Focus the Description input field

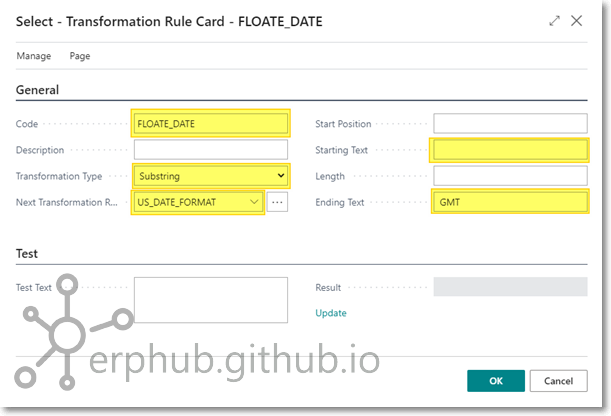tap(211, 150)
